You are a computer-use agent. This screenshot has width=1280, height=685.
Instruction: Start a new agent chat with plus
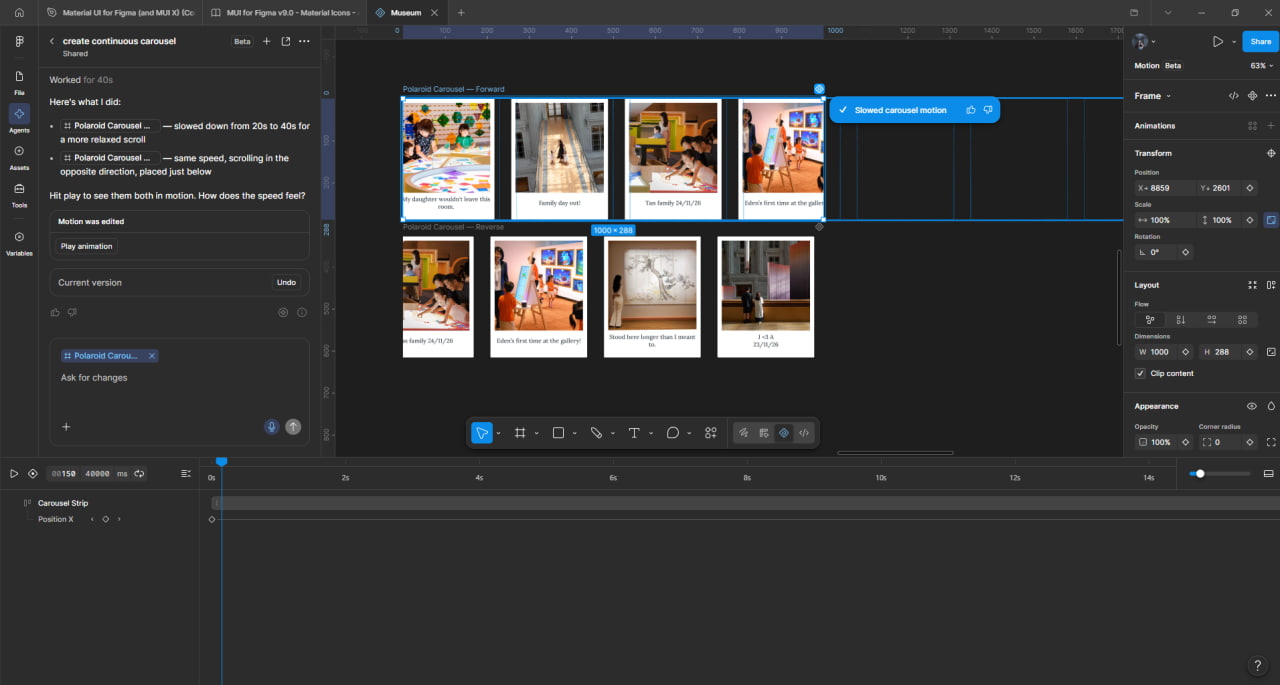(x=266, y=41)
